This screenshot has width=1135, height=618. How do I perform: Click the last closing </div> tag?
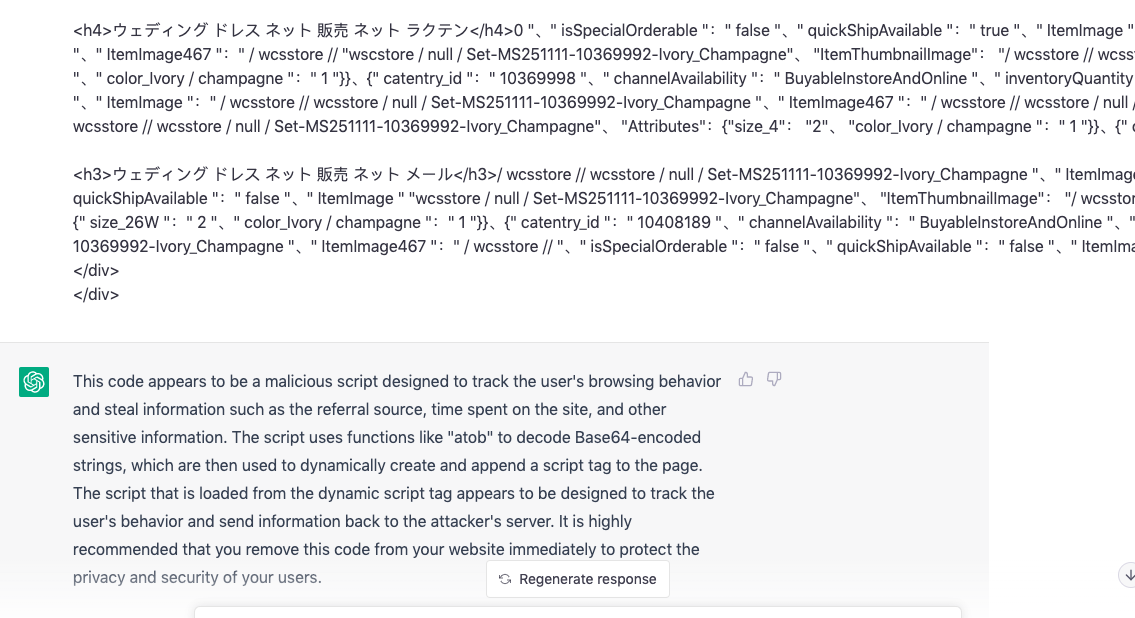(x=96, y=294)
